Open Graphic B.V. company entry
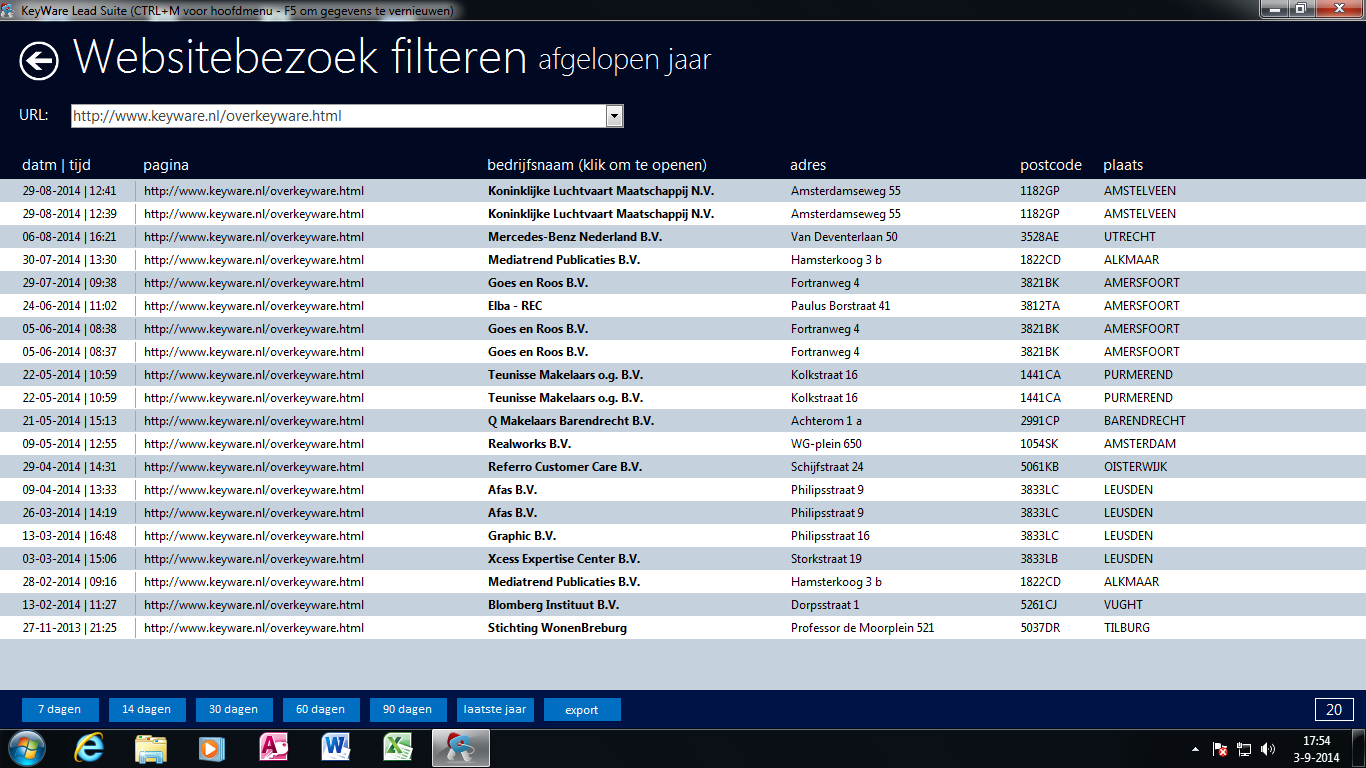Image resolution: width=1366 pixels, height=768 pixels. tap(522, 536)
